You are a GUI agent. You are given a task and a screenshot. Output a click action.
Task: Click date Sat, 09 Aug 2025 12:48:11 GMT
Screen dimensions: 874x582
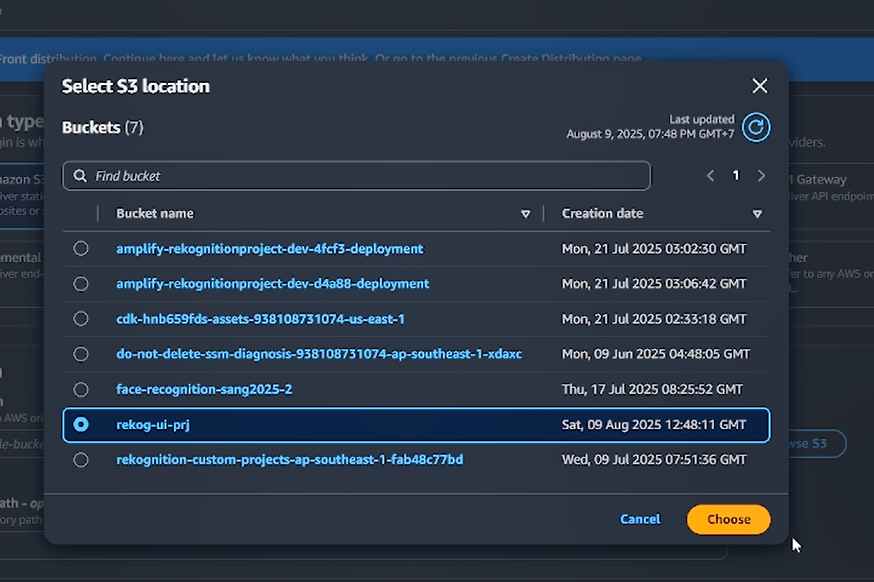(654, 425)
